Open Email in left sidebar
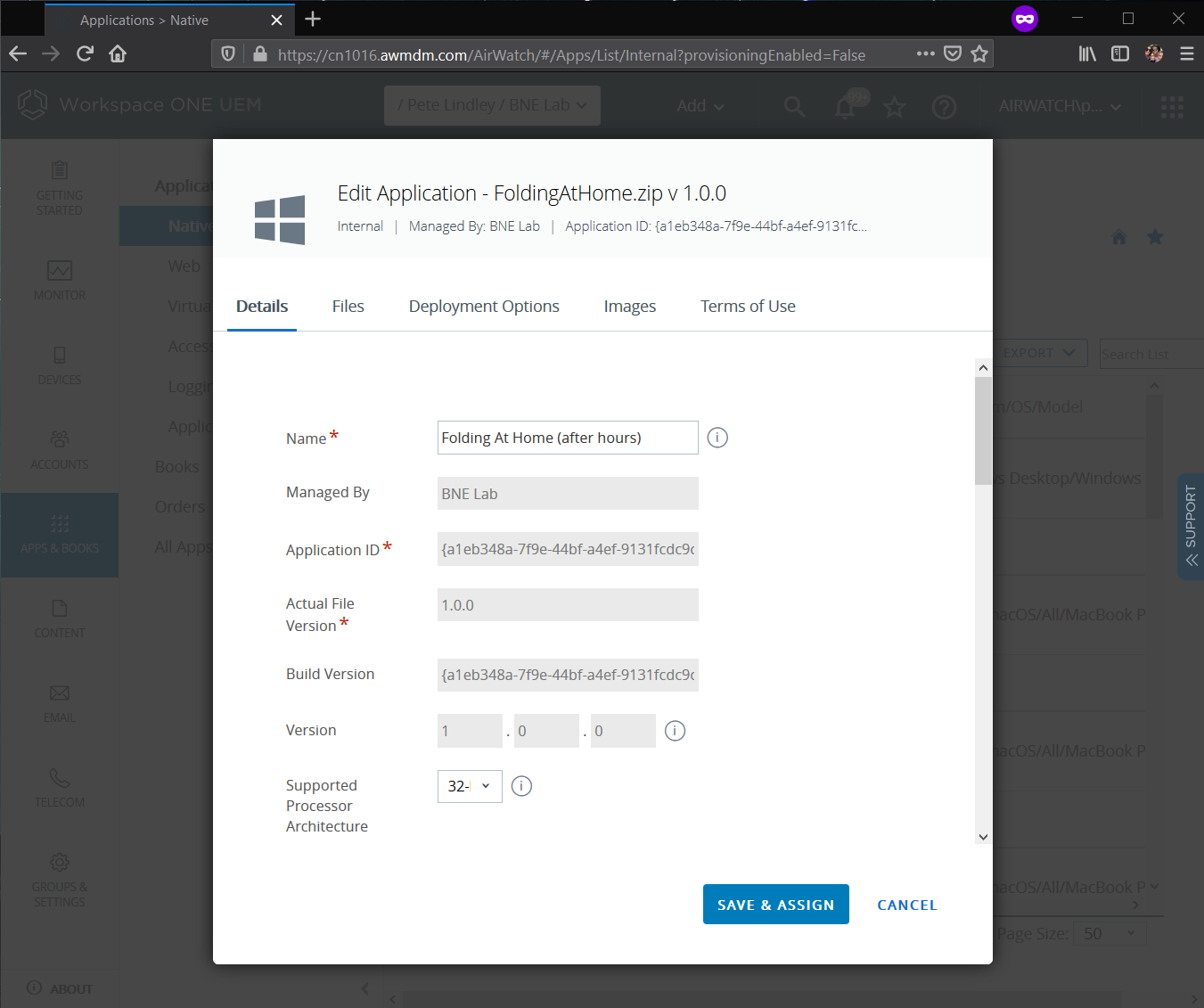Viewport: 1204px width, 1008px height. 60,703
